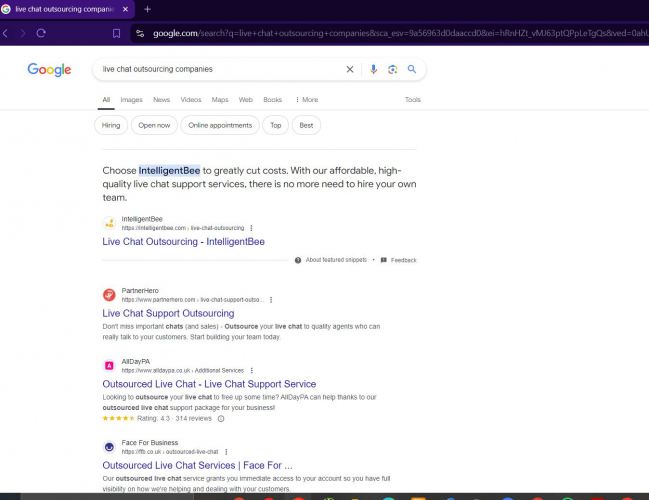The image size is (649, 500).
Task: Click the AllDayPA site favicon
Action: pyautogui.click(x=109, y=366)
